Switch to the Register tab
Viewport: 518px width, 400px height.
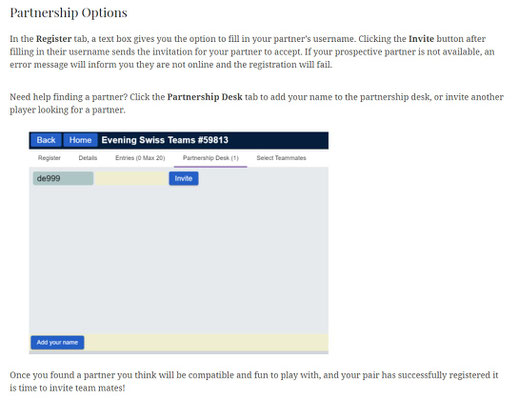[x=49, y=158]
